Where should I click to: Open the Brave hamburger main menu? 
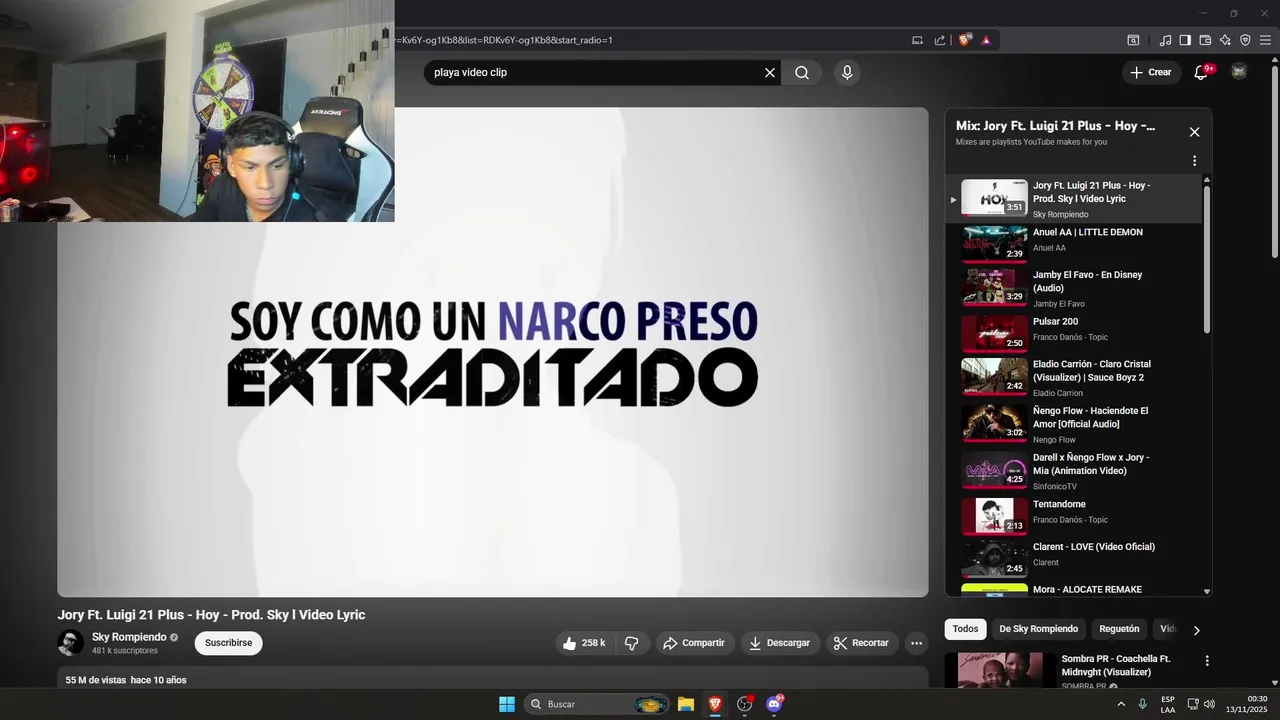pos(1265,40)
